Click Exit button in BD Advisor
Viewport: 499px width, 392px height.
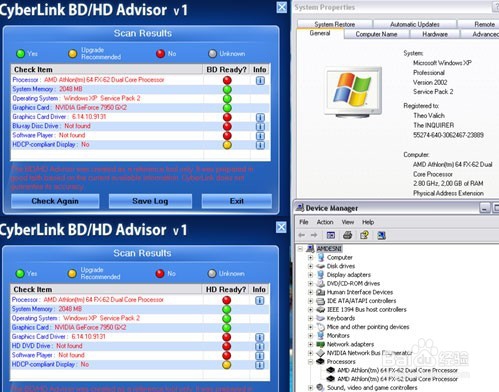237,201
